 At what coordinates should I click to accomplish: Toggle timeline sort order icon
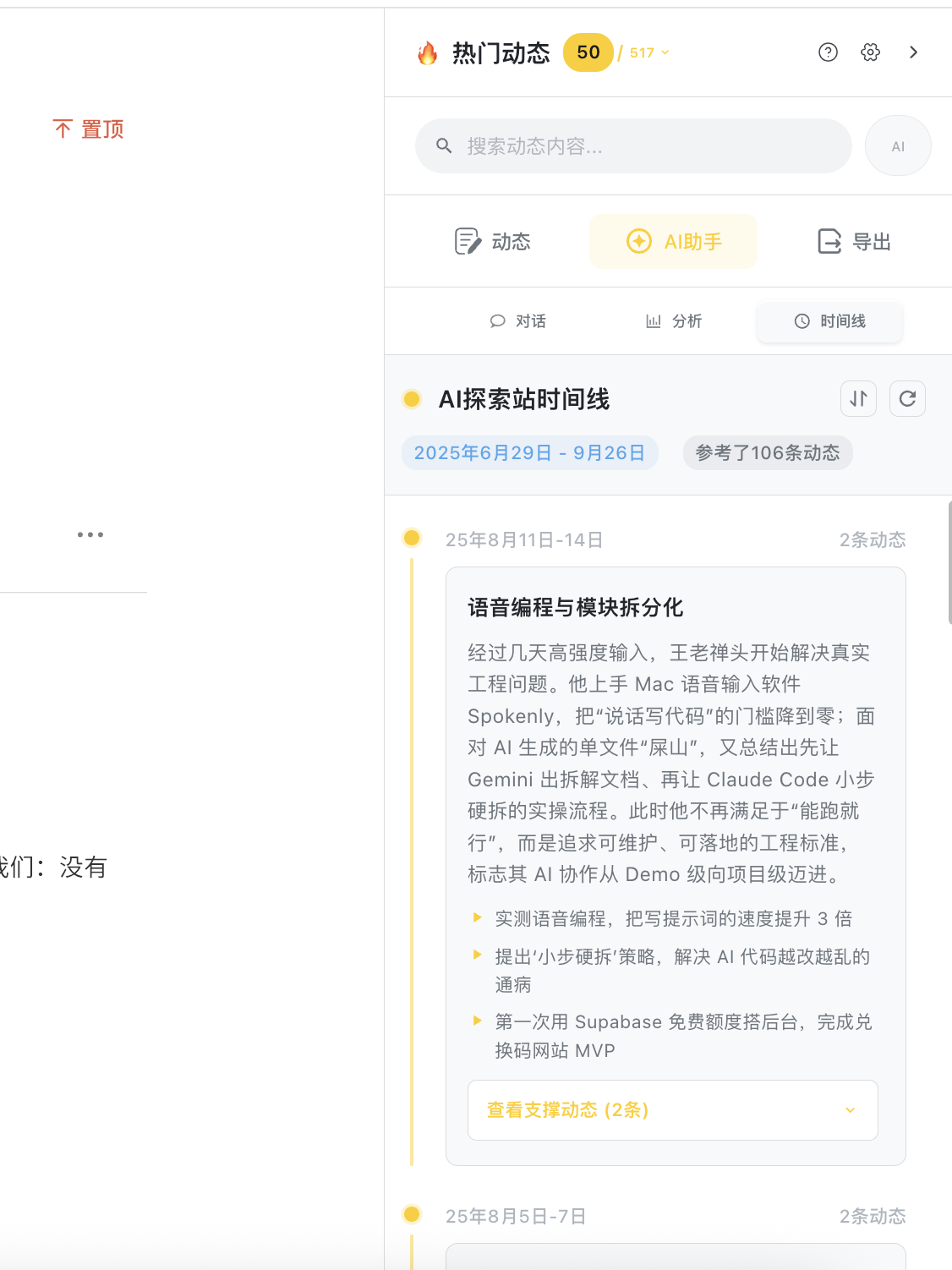coord(858,399)
